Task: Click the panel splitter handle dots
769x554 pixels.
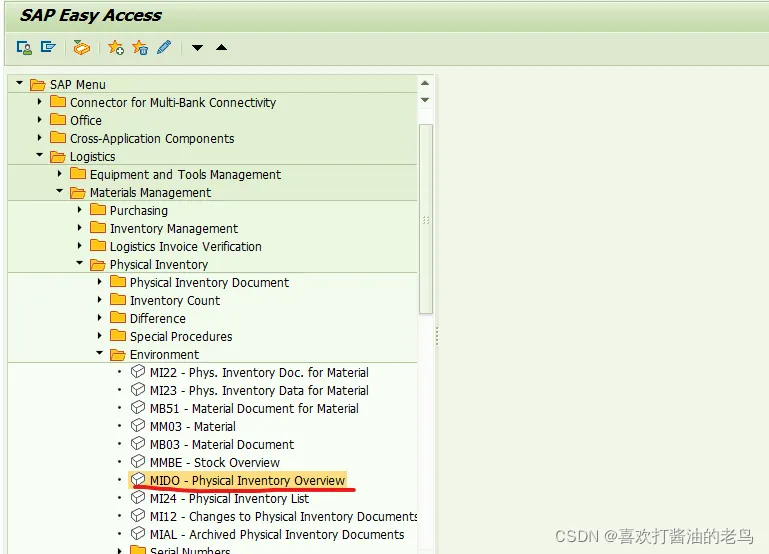Action: pos(436,336)
